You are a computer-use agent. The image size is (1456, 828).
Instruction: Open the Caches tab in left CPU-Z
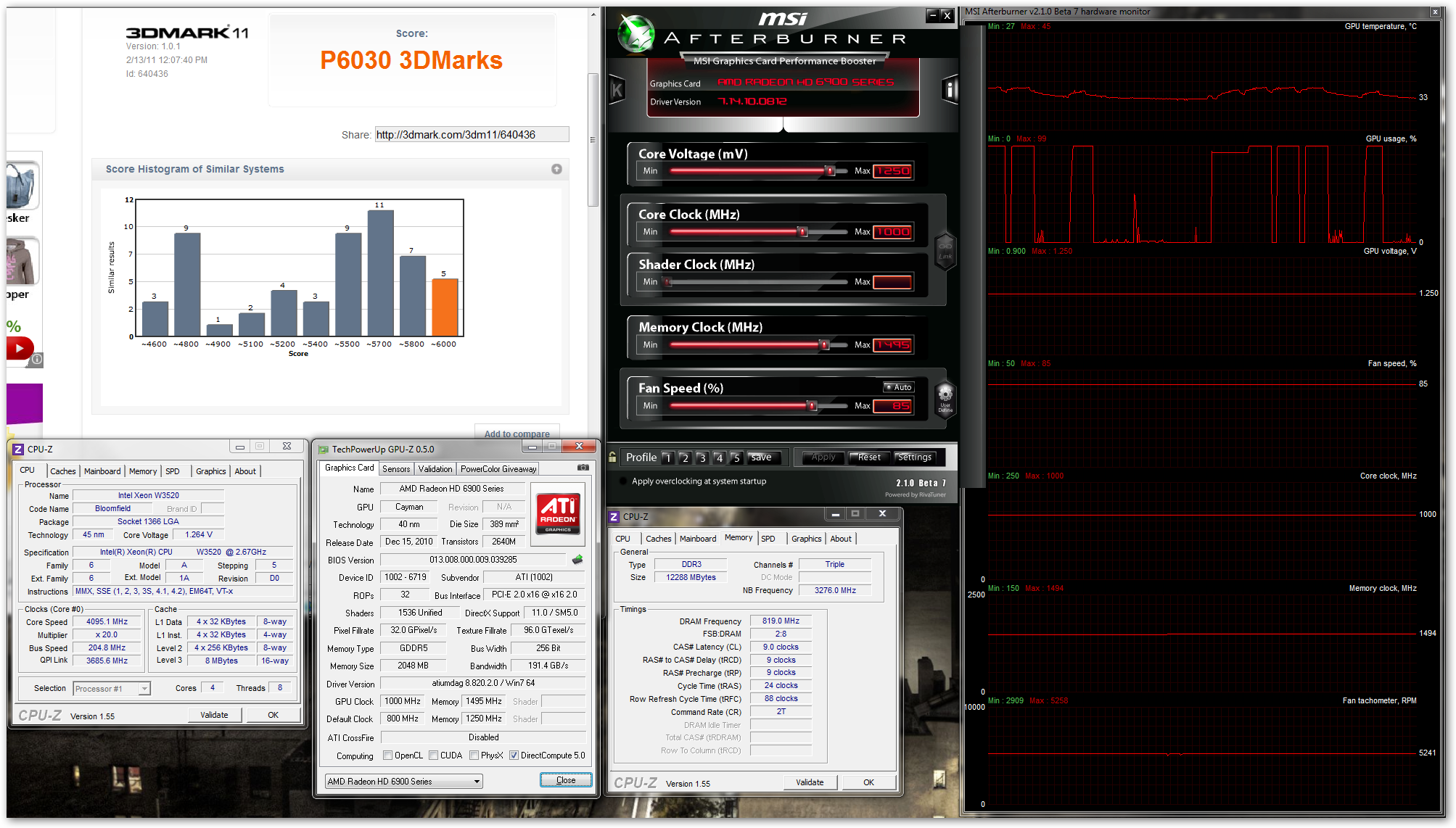coord(63,471)
